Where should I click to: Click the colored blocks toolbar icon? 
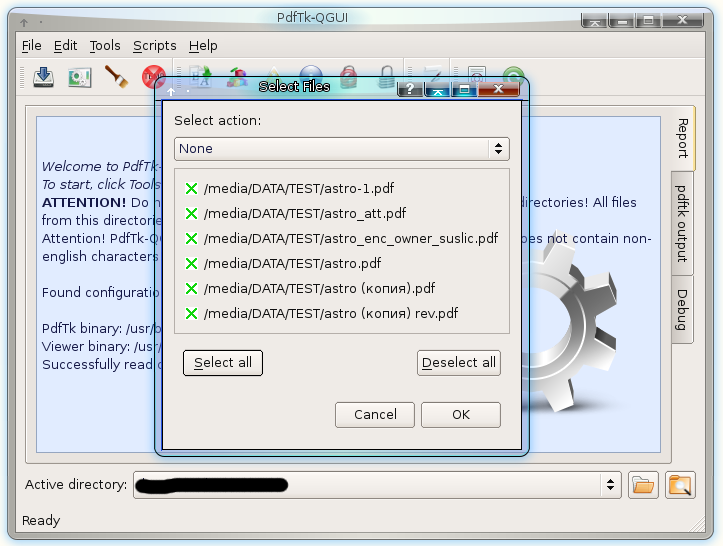point(237,77)
